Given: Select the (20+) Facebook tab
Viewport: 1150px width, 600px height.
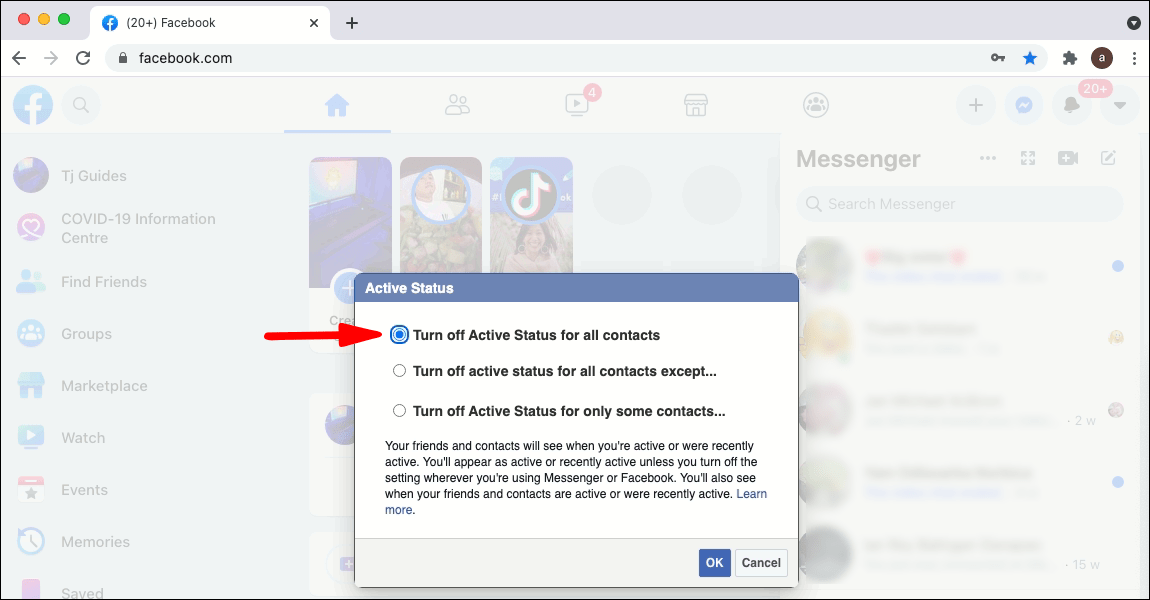Looking at the screenshot, I should click(210, 23).
